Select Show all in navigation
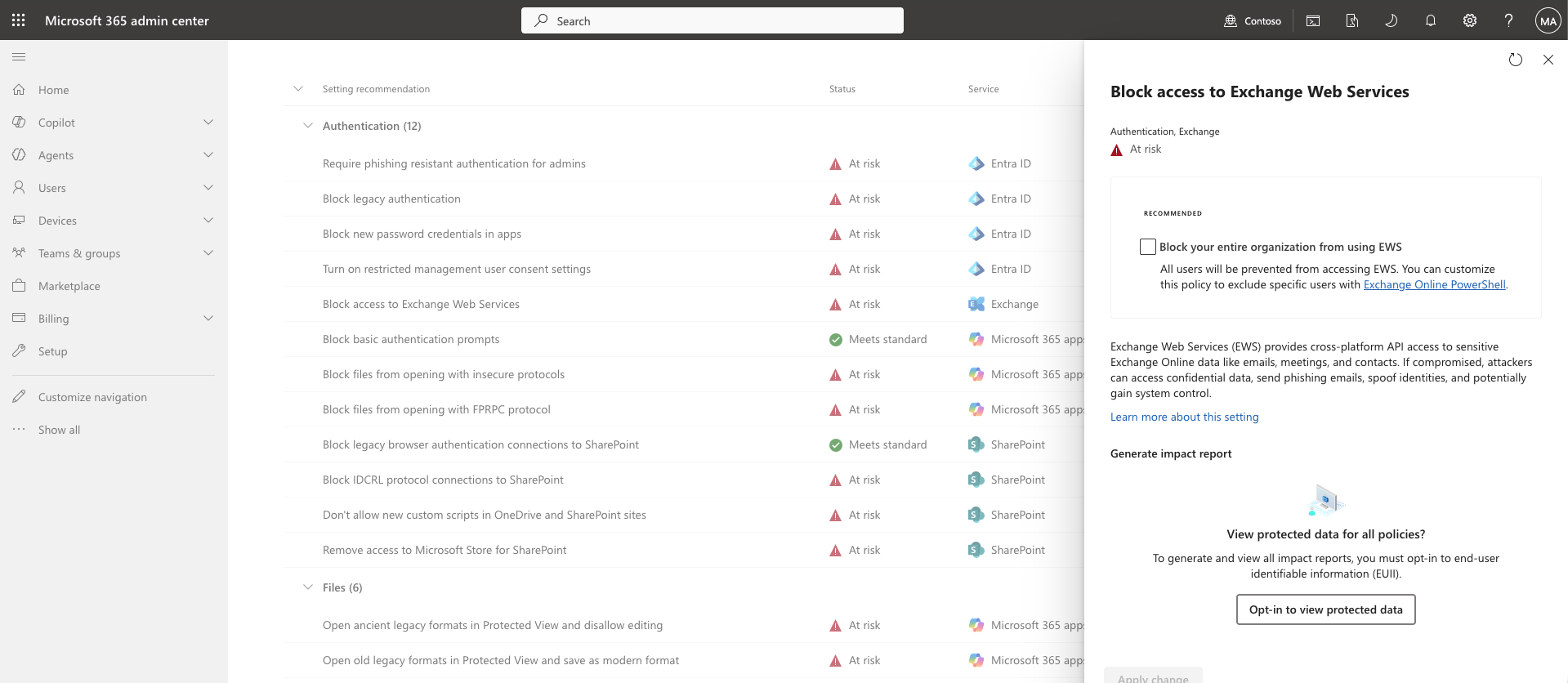1568x683 pixels. [x=60, y=430]
